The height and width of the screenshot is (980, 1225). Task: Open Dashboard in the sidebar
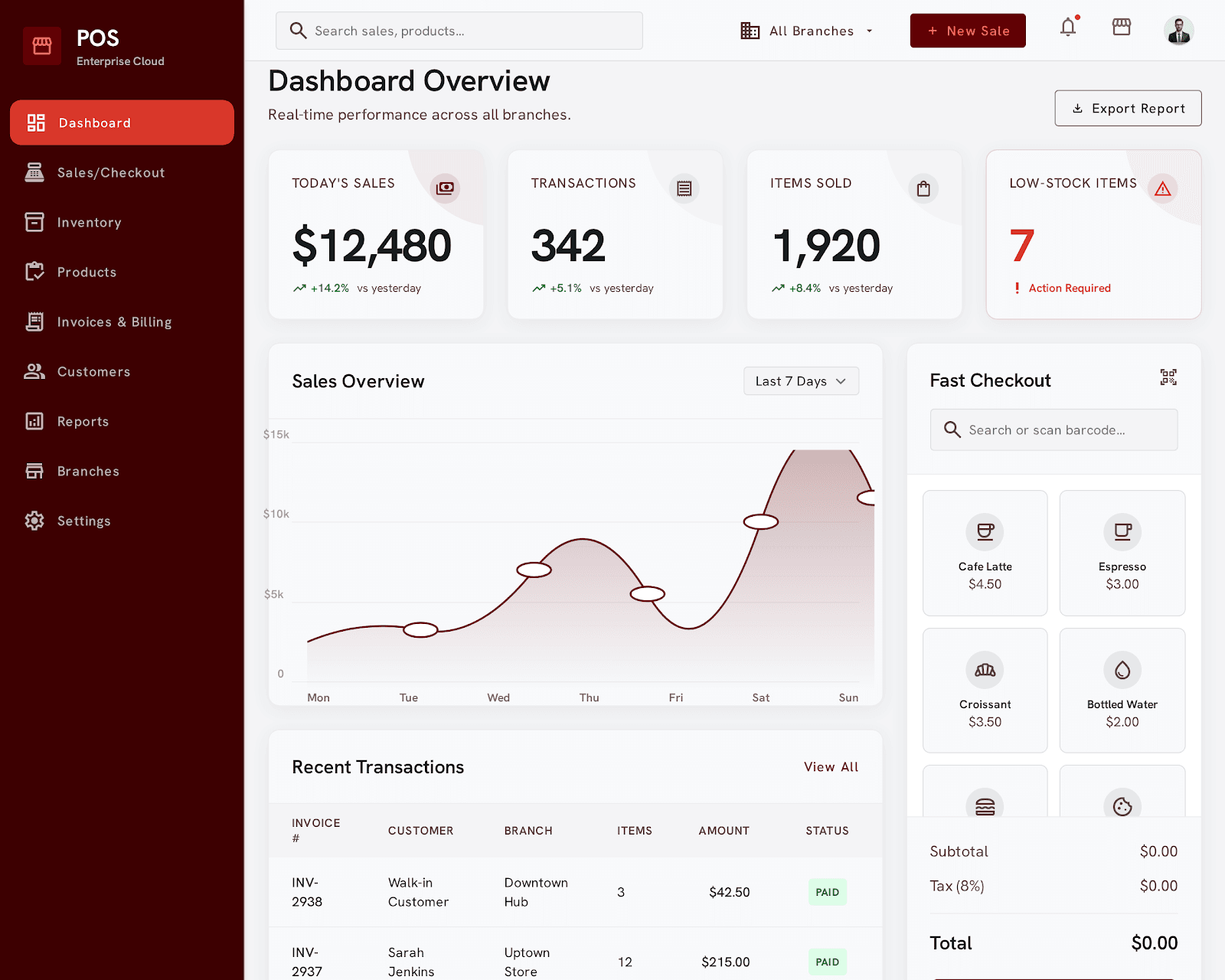click(x=122, y=122)
